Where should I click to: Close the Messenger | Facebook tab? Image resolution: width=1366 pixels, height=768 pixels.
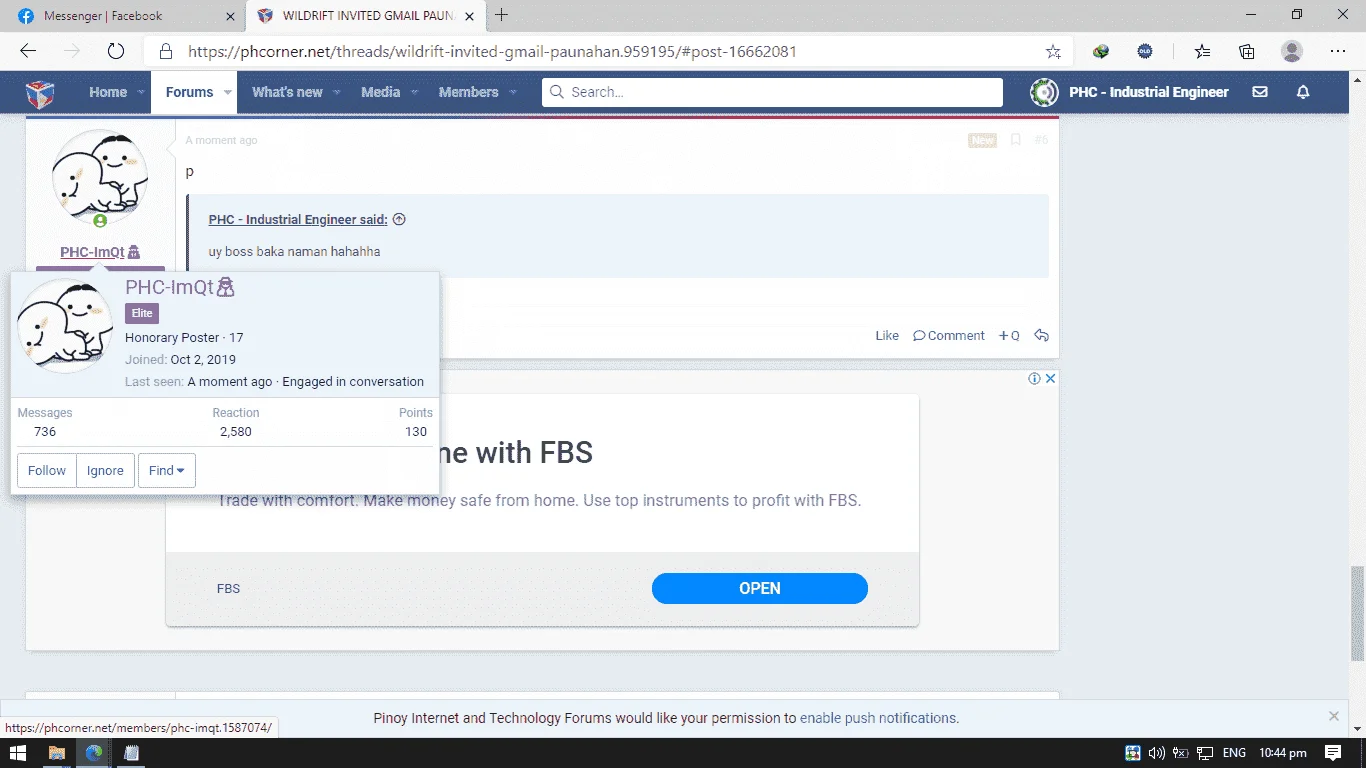231,16
